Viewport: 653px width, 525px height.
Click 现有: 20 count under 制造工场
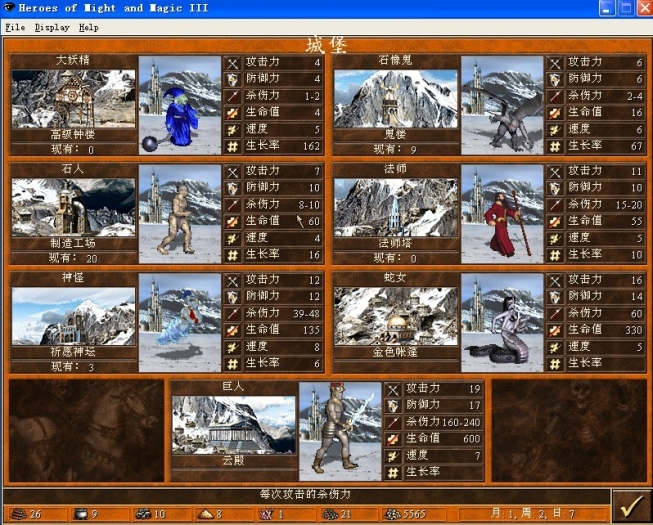pyautogui.click(x=73, y=258)
